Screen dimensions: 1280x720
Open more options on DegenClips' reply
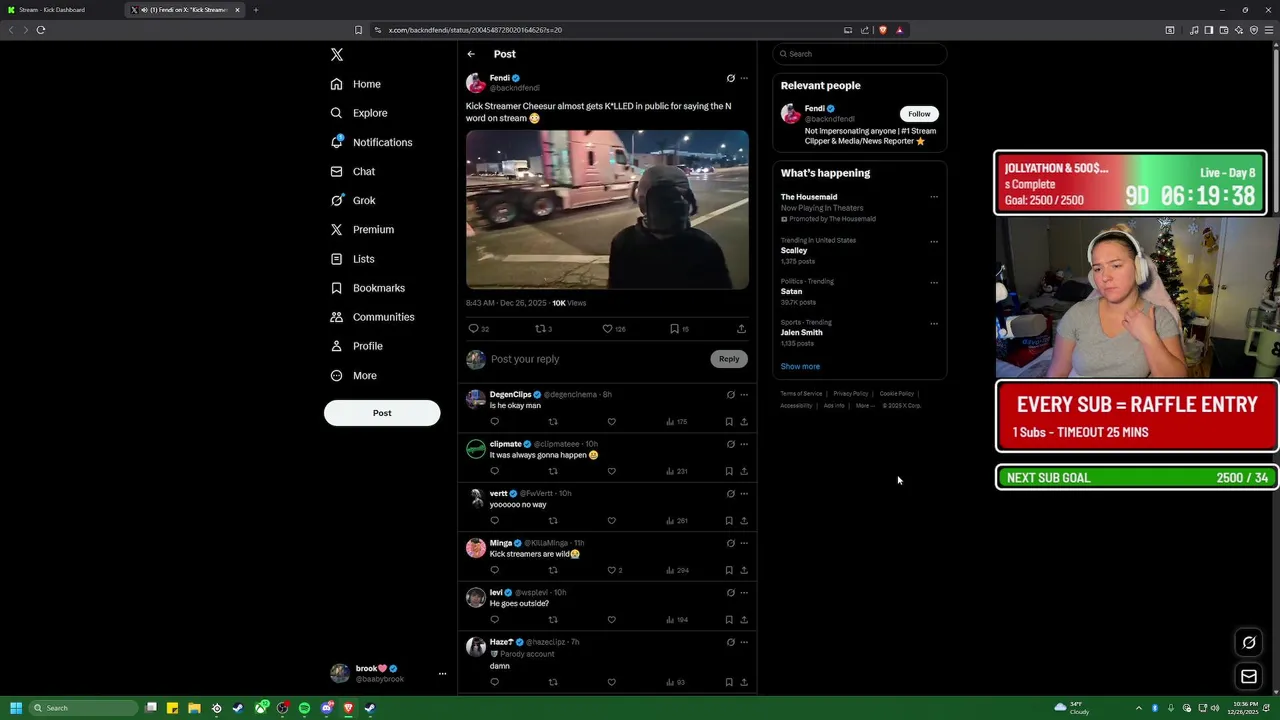click(744, 395)
